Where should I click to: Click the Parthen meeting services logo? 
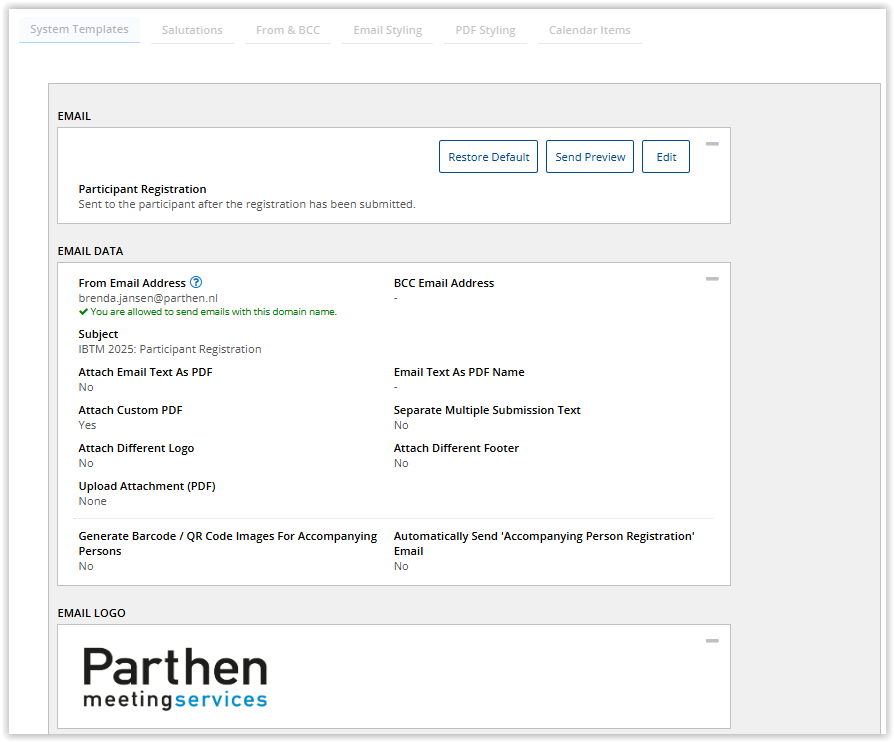tap(175, 677)
